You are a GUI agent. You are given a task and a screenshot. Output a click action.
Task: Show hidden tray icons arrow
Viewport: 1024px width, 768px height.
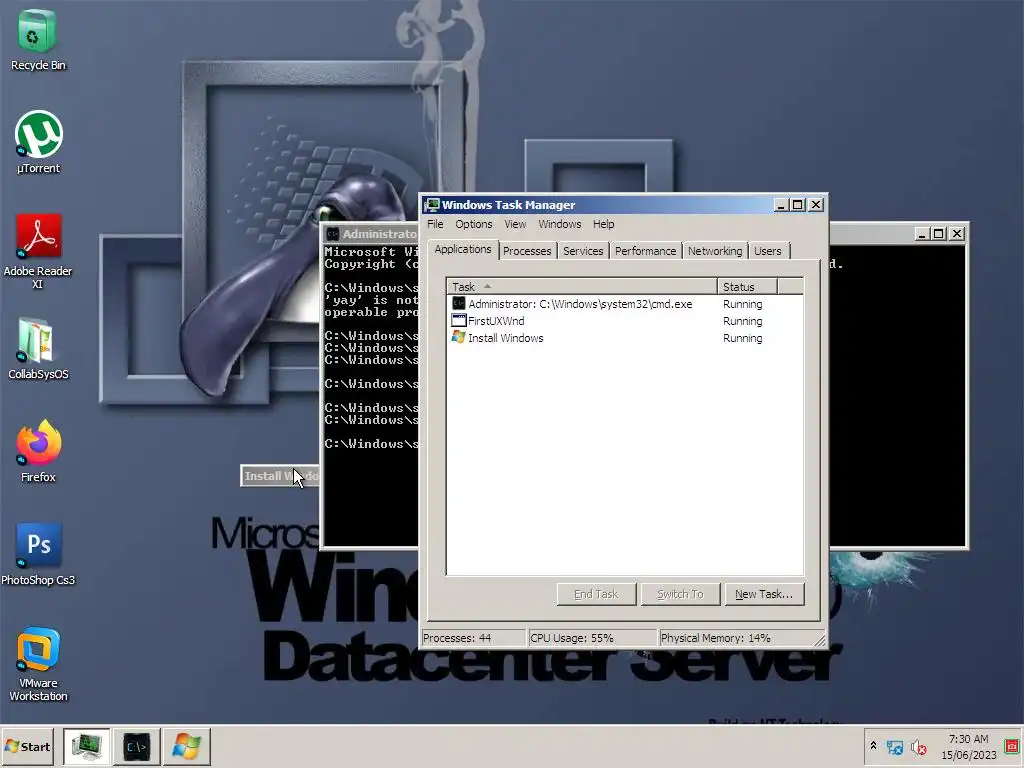[873, 746]
